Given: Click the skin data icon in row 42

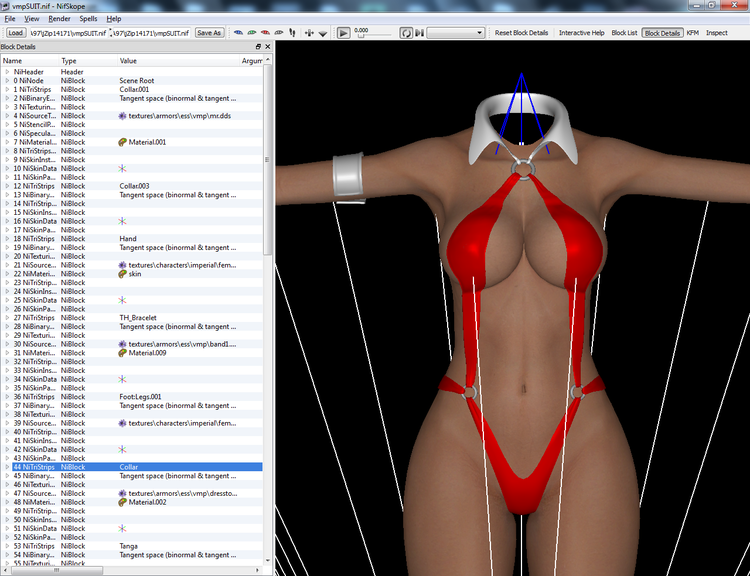Looking at the screenshot, I should click(122, 449).
